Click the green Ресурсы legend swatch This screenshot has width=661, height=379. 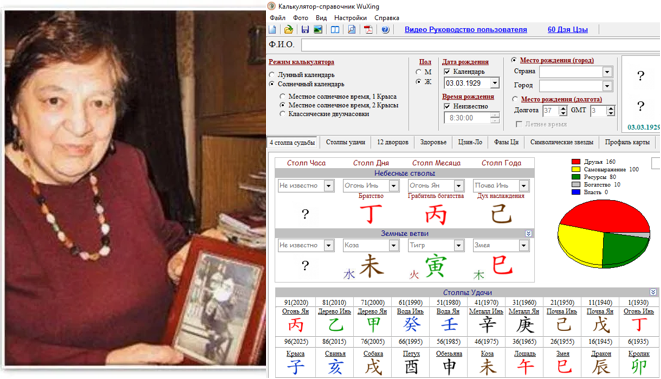point(576,177)
